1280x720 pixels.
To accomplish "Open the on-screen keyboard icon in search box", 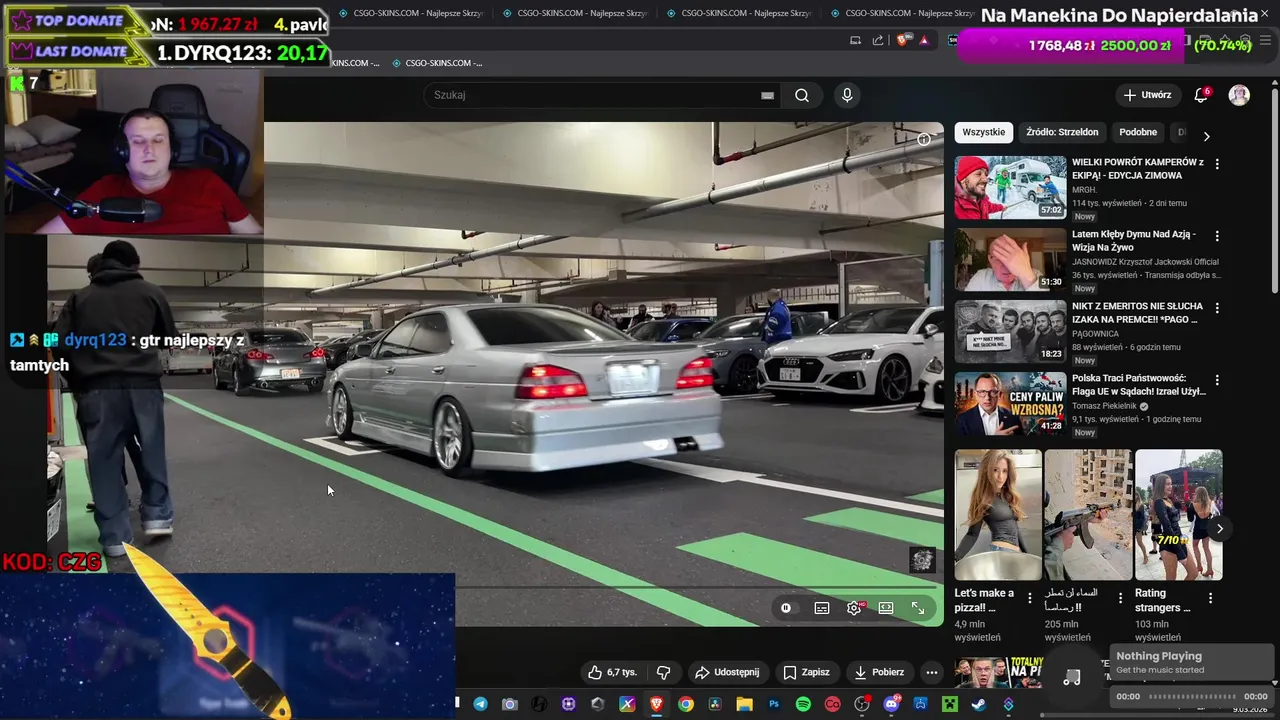I will [767, 95].
